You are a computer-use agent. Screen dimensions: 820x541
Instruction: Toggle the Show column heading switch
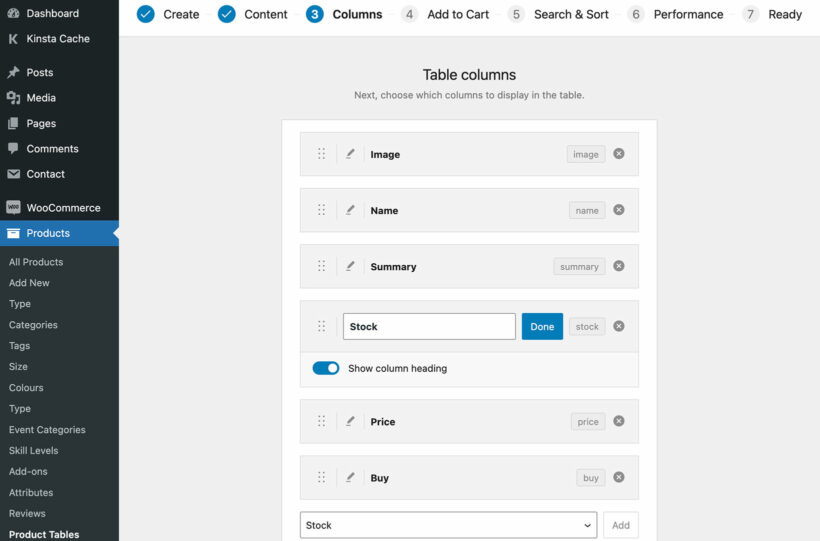tap(326, 368)
